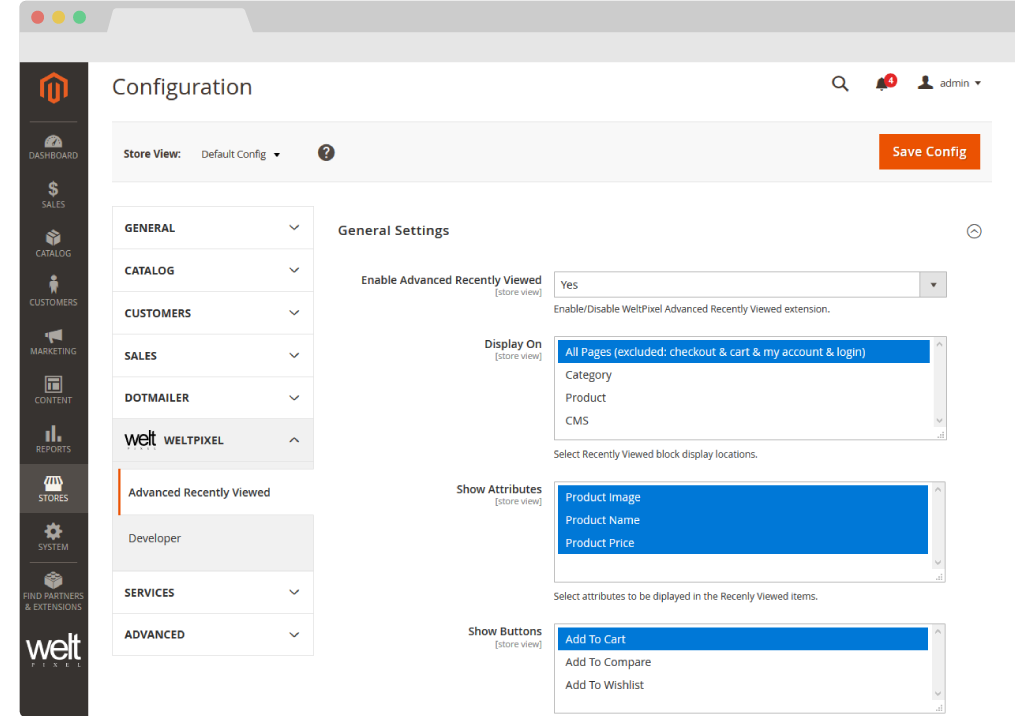Open Enable Advanced Recently Viewed dropdown

[x=749, y=285]
